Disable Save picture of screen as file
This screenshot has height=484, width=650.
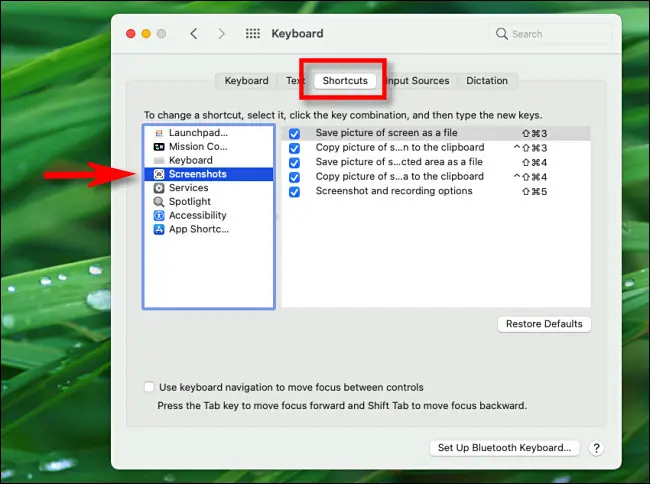(294, 133)
